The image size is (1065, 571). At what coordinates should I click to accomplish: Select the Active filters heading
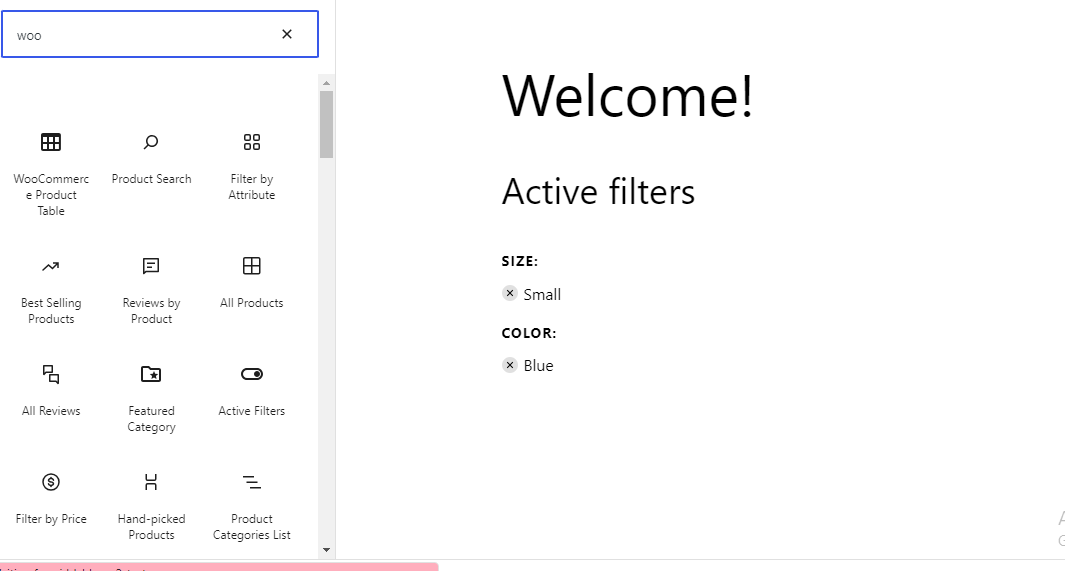click(x=598, y=191)
